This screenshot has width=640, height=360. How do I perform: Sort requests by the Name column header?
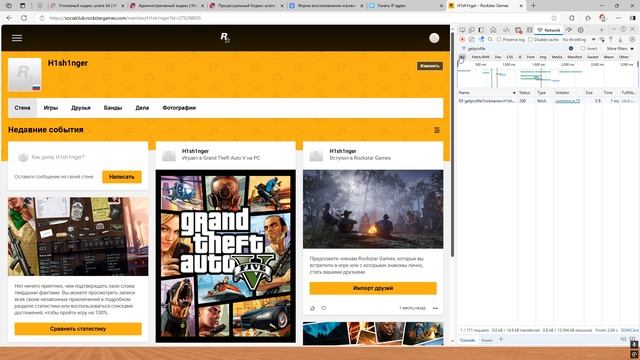[487, 93]
